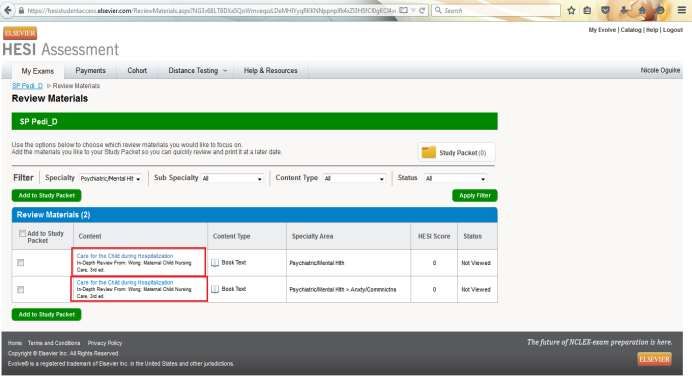
Task: Click the URL address bar text
Action: (x=211, y=10)
